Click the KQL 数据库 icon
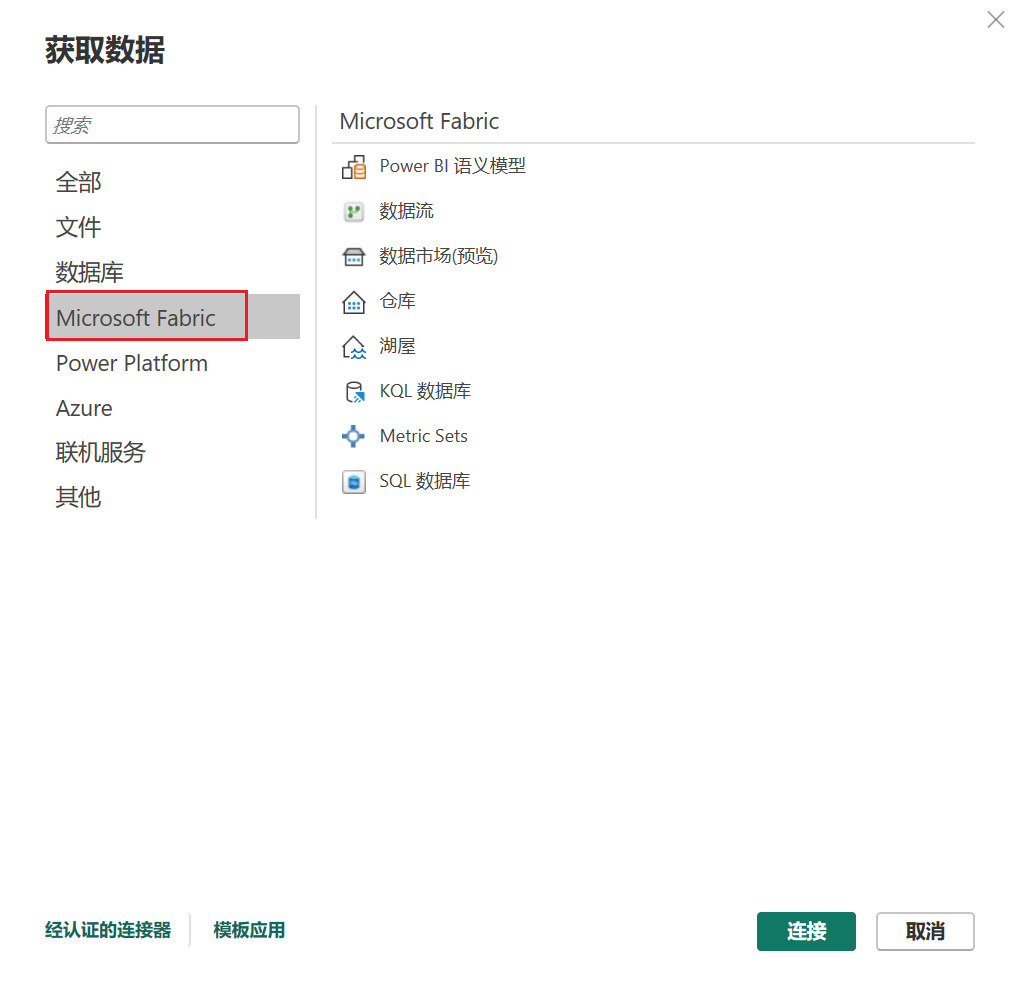The height and width of the screenshot is (990, 1020). click(x=355, y=392)
